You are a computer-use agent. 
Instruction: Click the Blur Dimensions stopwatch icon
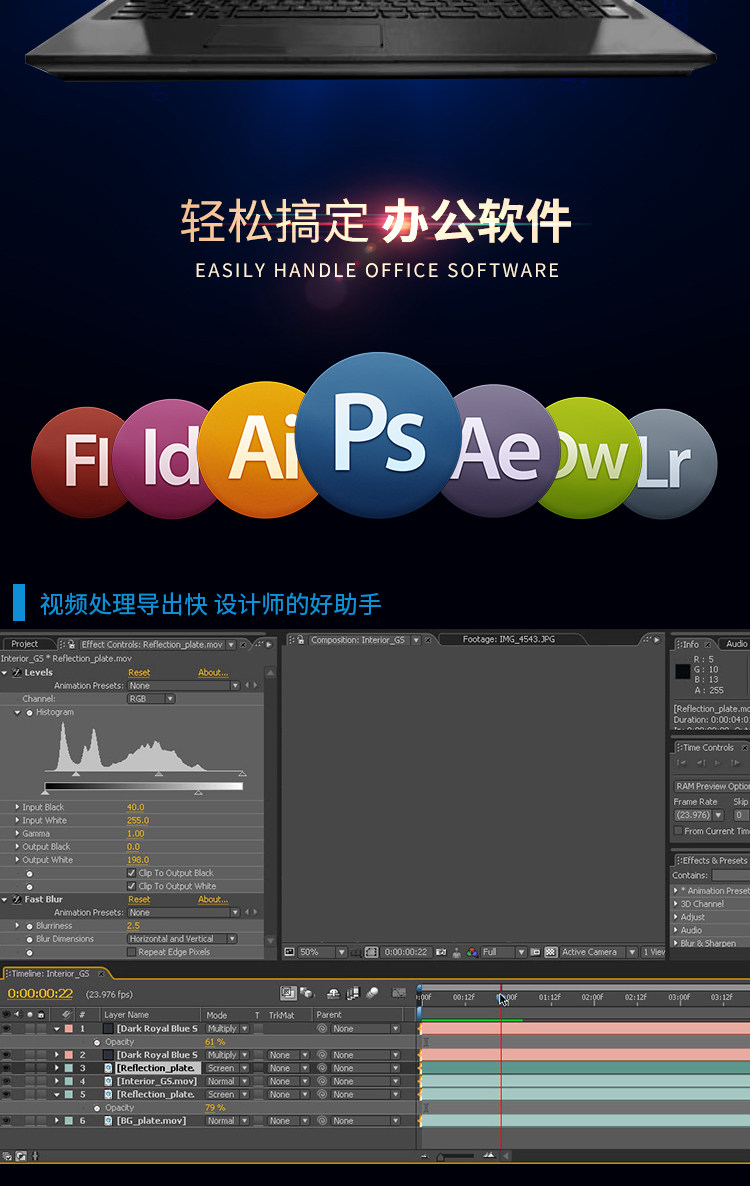pyautogui.click(x=29, y=939)
